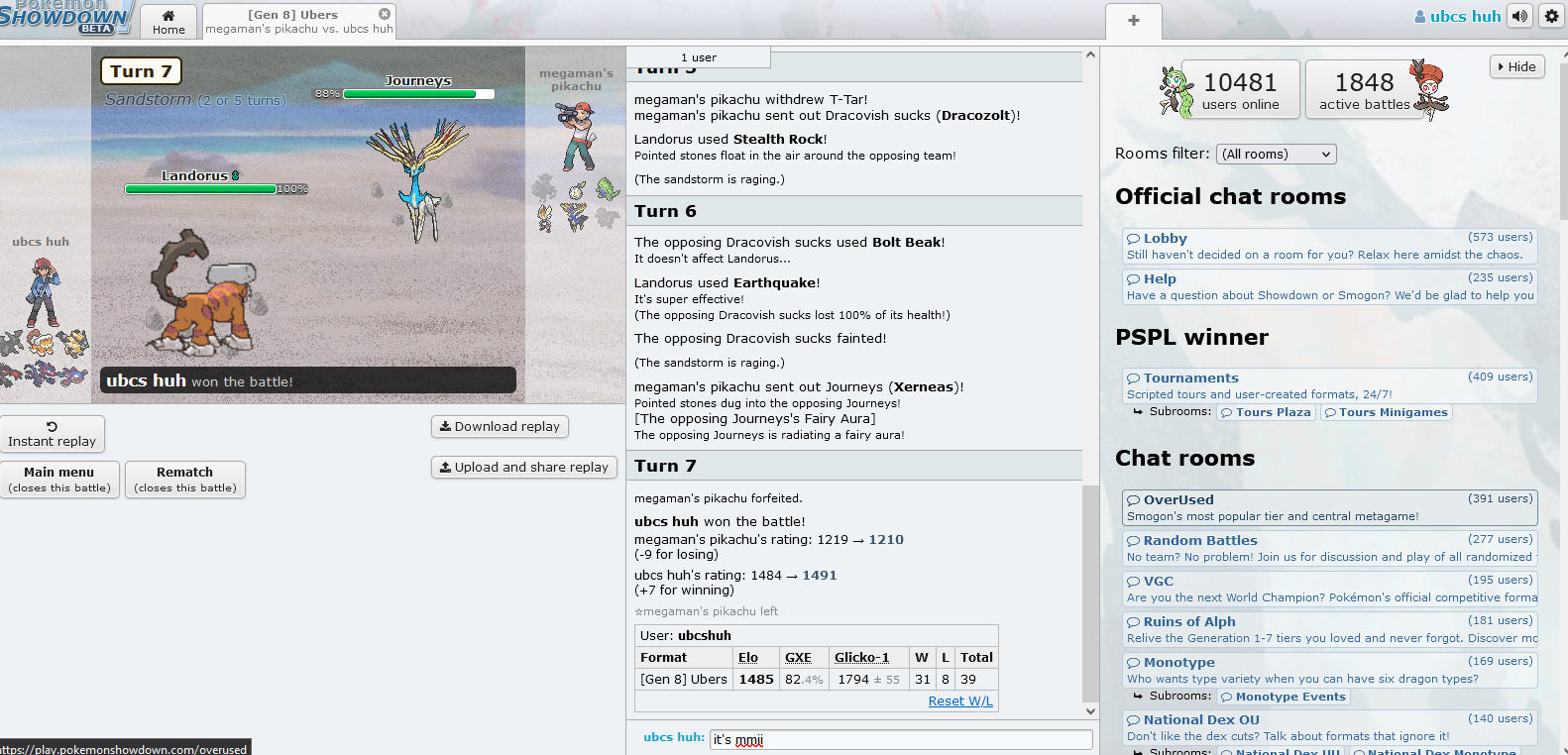Click Download replay button
The image size is (1568, 755).
coord(500,426)
